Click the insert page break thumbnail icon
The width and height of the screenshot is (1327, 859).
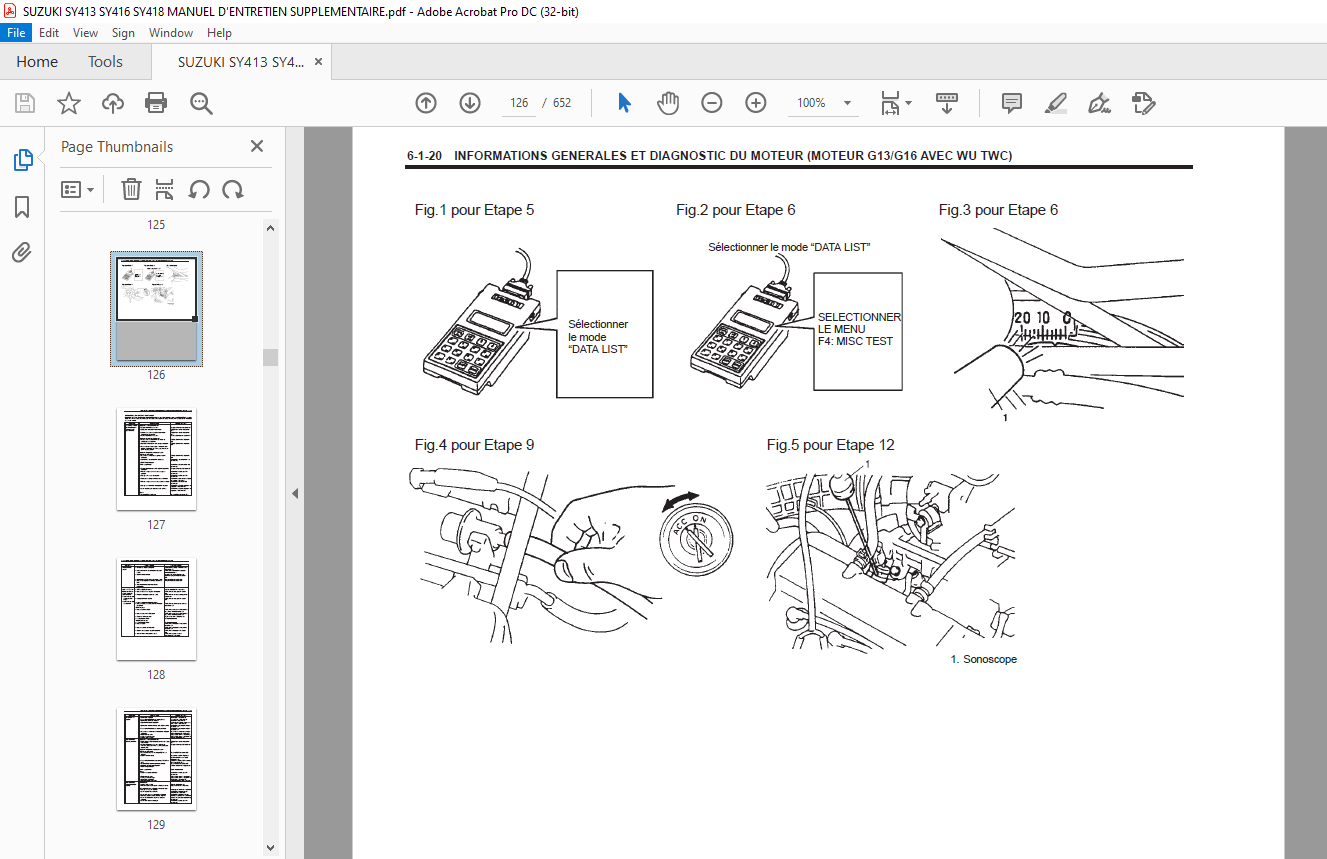[x=165, y=189]
